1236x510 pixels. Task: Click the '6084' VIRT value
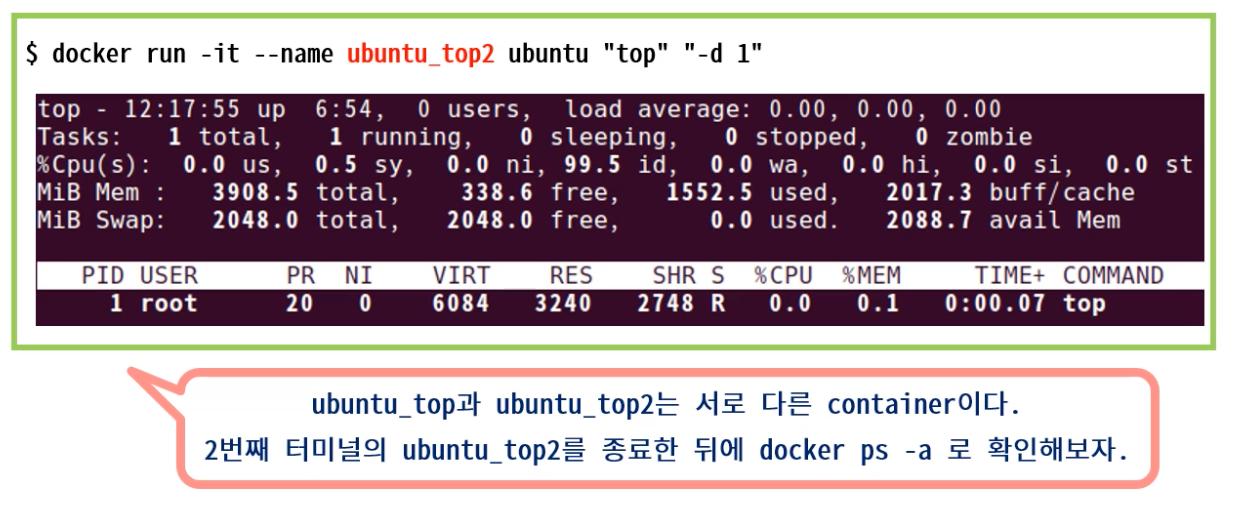pyautogui.click(x=461, y=303)
